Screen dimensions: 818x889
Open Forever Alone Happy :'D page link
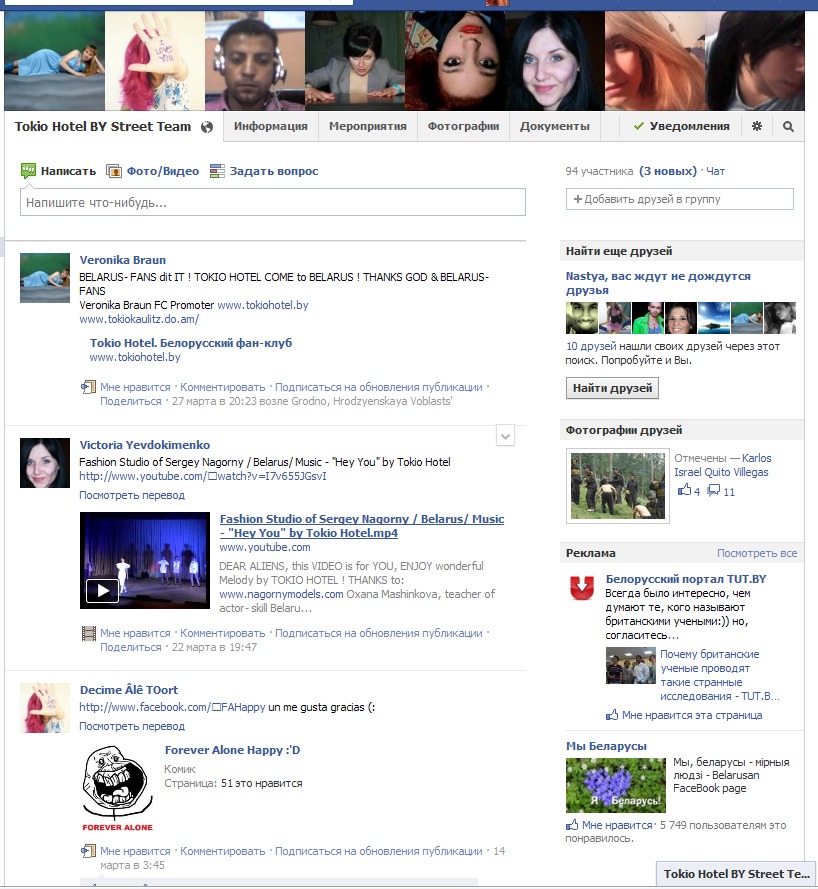click(x=232, y=750)
